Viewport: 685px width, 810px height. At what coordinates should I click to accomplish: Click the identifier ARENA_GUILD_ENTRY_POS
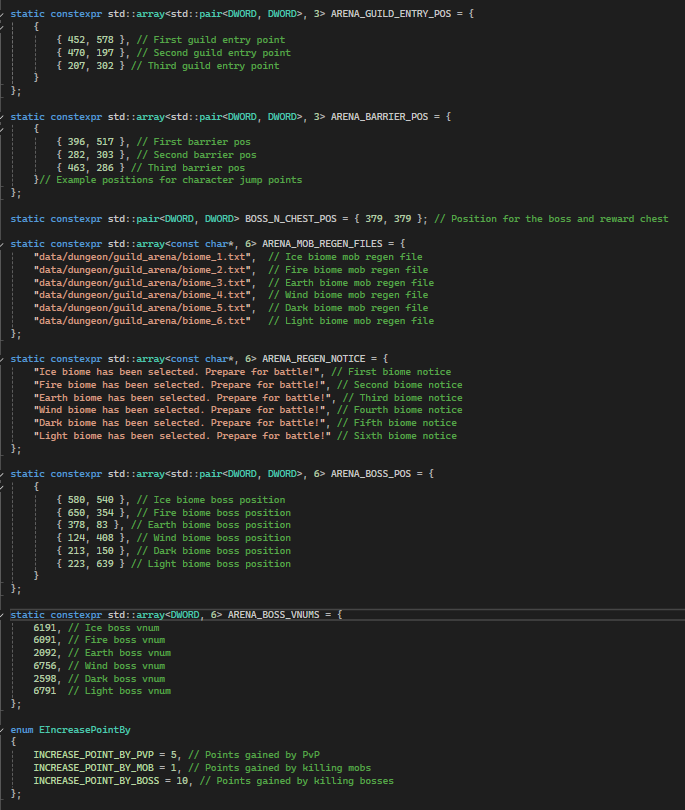[x=391, y=14]
